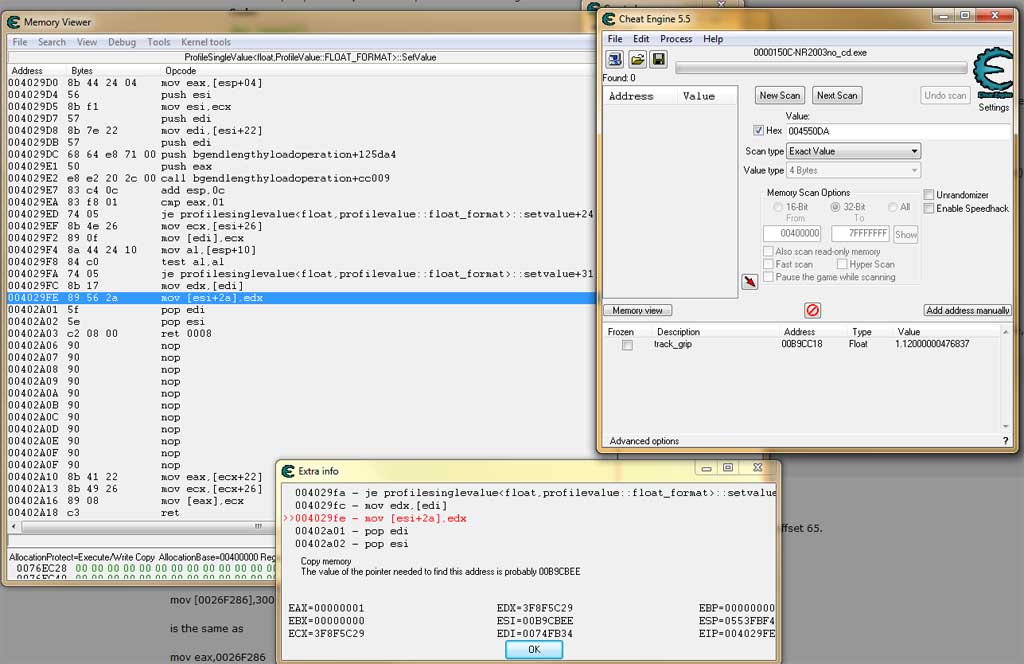The width and height of the screenshot is (1024, 664).
Task: Toggle the Hyper Scan checkbox
Action: (842, 264)
